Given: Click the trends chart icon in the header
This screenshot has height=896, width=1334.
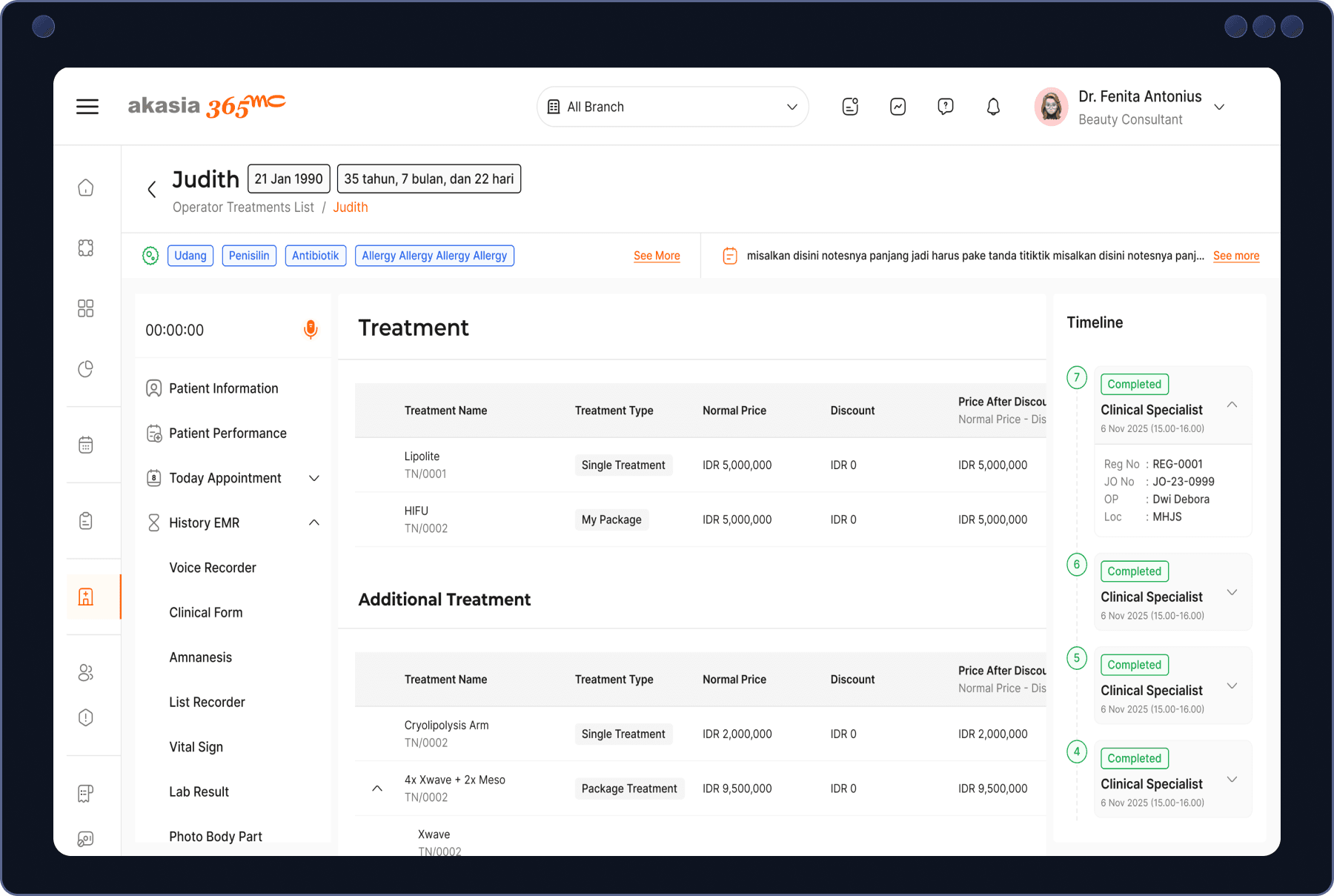Looking at the screenshot, I should point(897,106).
